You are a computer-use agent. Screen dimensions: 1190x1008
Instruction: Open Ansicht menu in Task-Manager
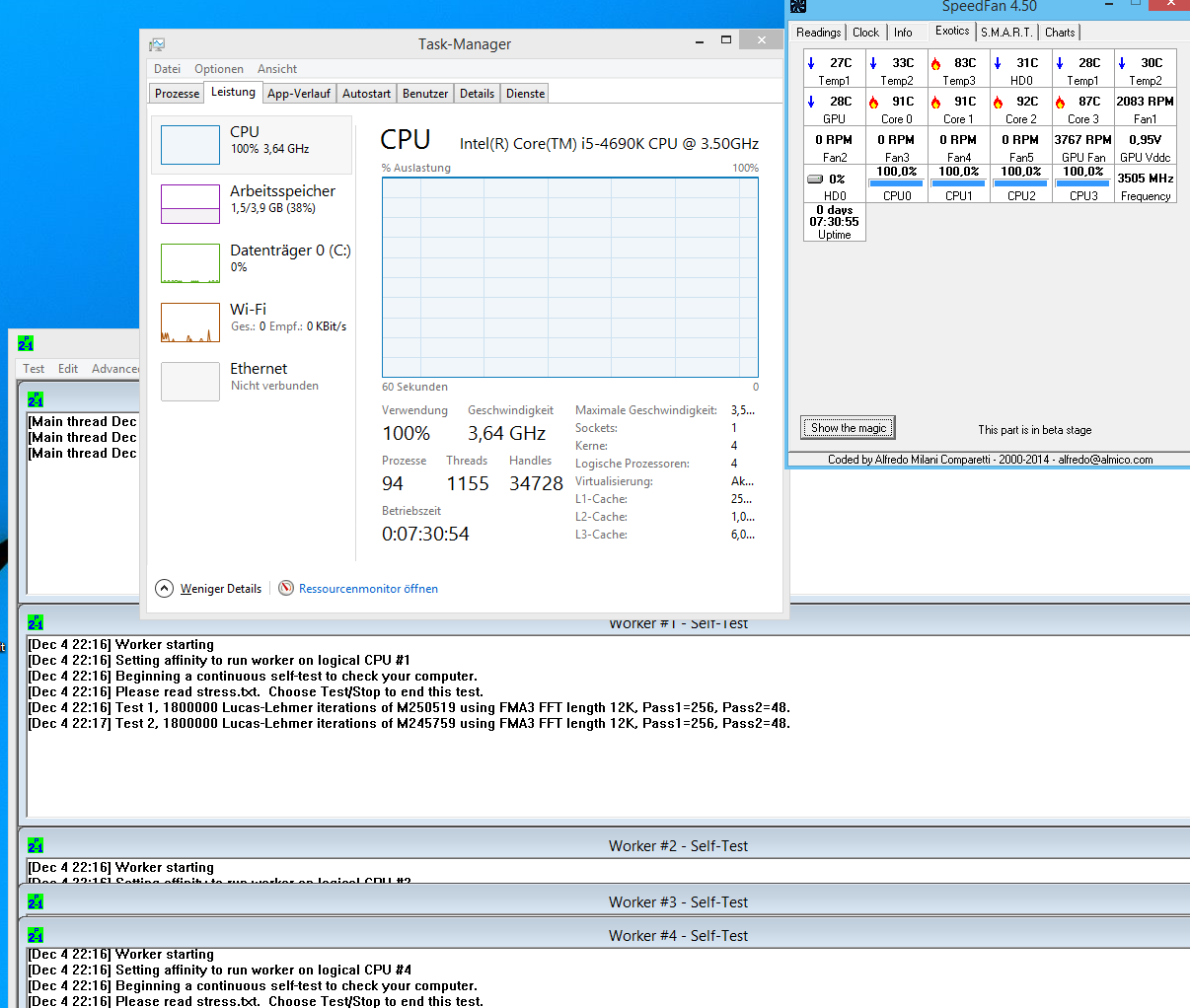point(277,69)
